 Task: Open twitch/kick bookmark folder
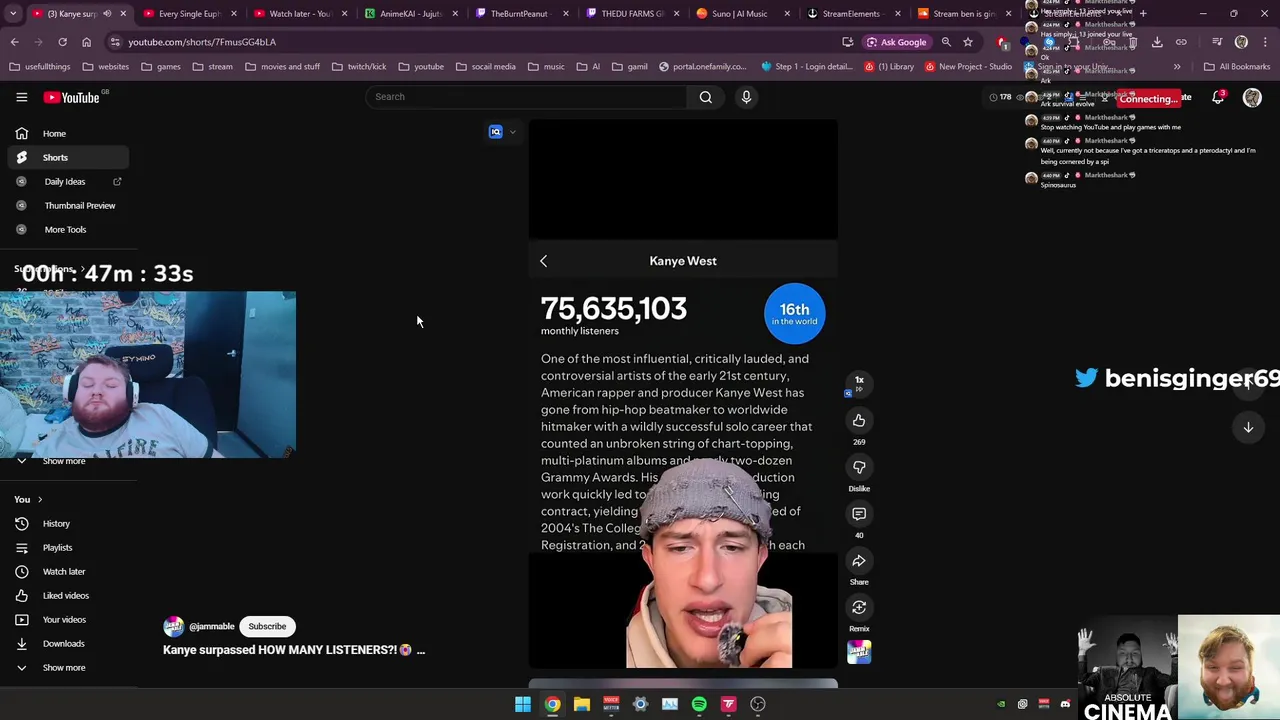pos(358,67)
